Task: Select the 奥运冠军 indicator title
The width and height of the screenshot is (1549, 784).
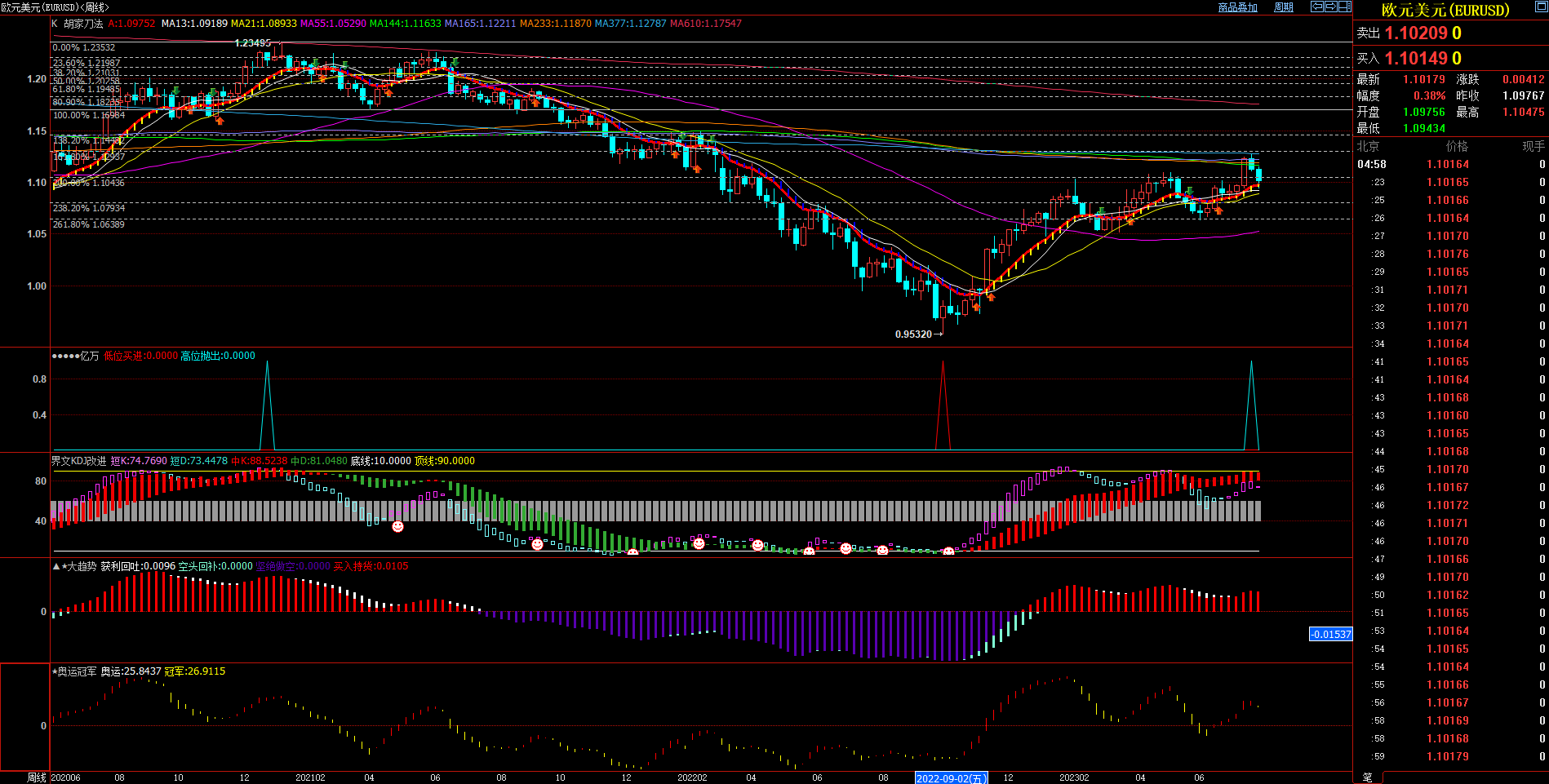Action: [x=78, y=671]
